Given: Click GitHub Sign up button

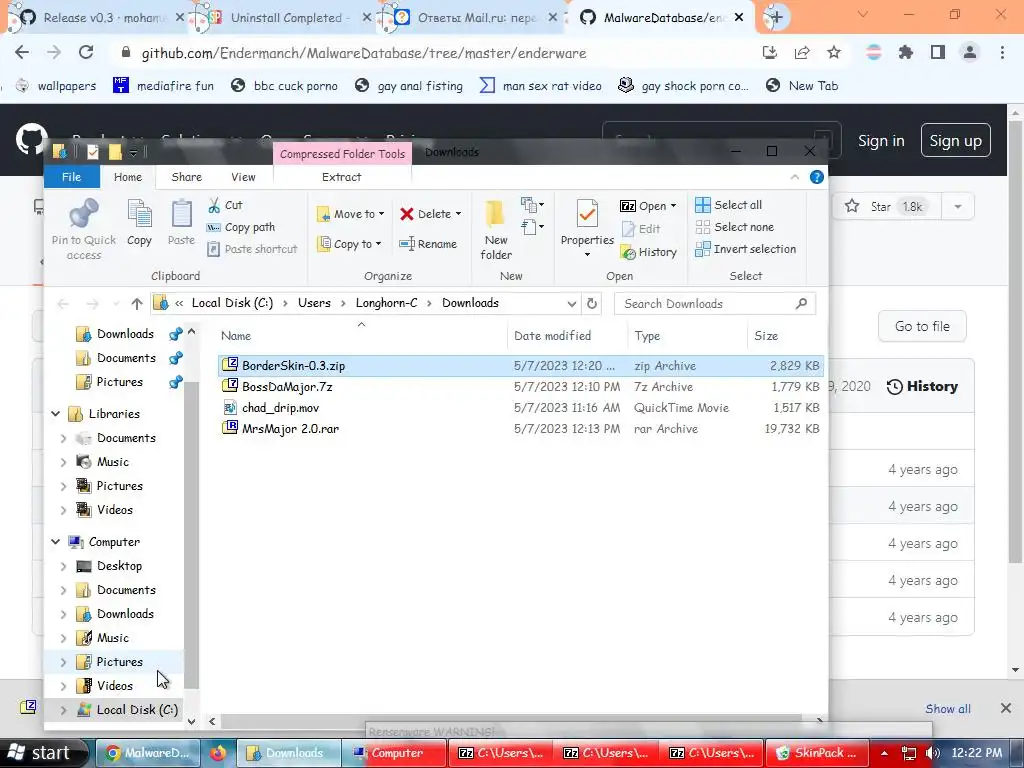Looking at the screenshot, I should coord(955,140).
